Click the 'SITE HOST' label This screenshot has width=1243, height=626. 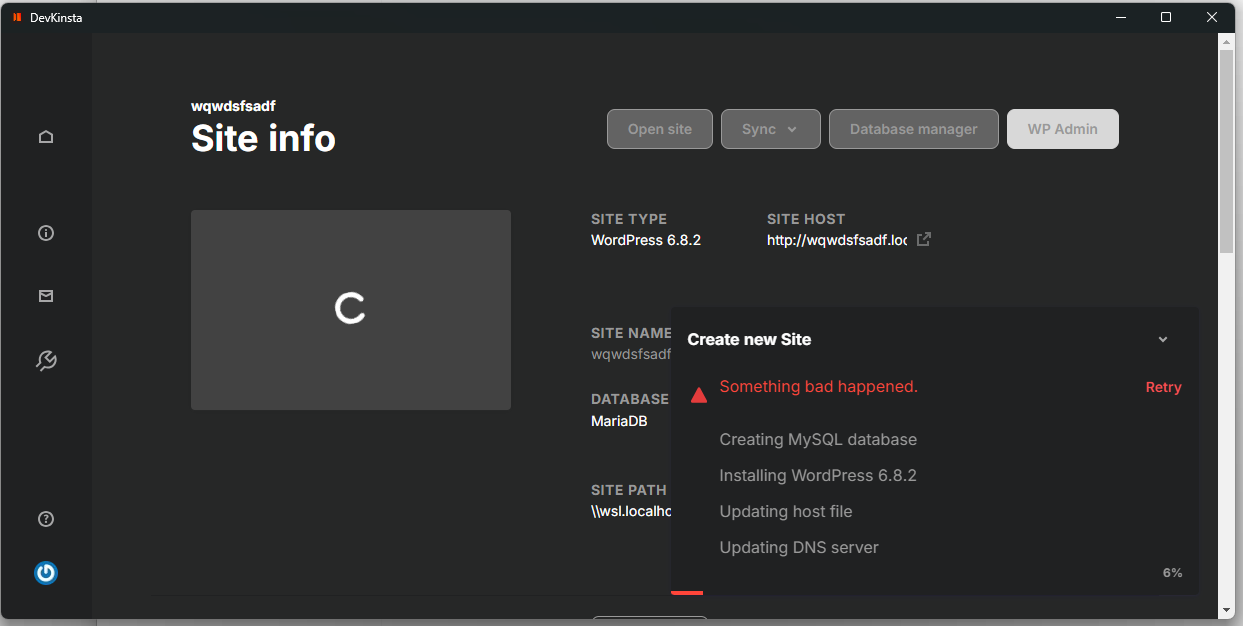click(x=806, y=219)
